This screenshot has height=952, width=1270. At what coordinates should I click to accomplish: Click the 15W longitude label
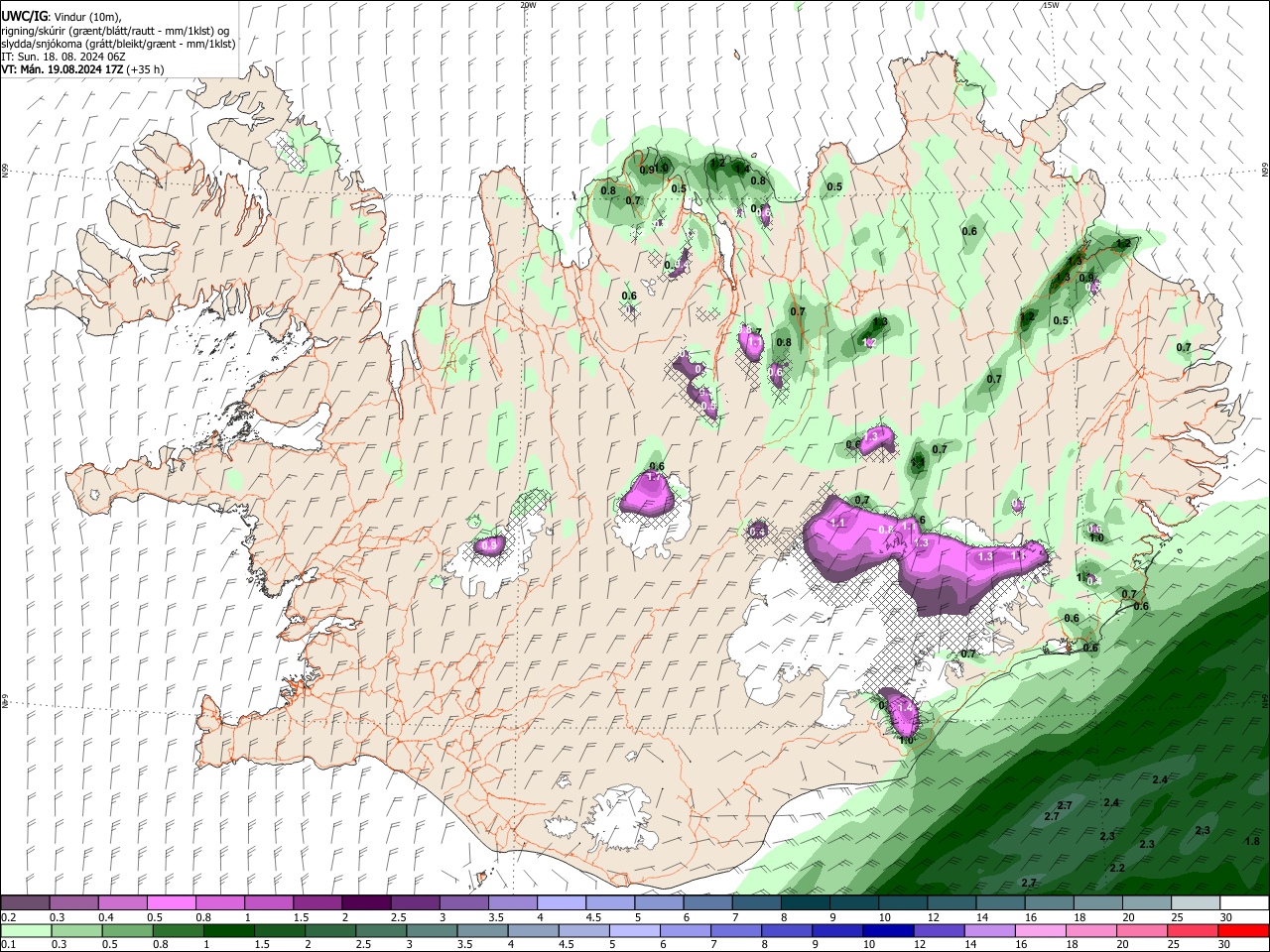pos(1051,5)
